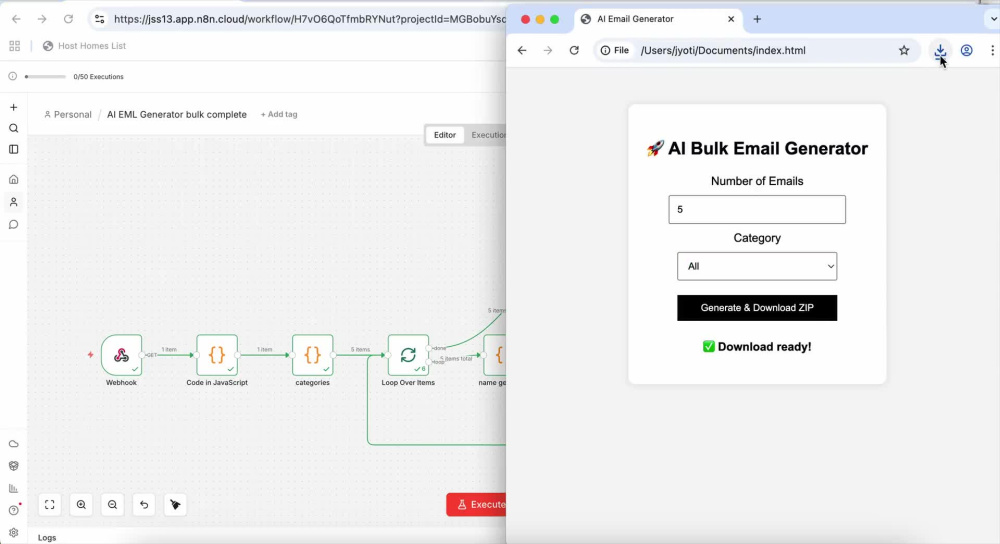1000x544 pixels.
Task: Click the workflow name AI EML Generator bulk complete
Action: coord(177,115)
